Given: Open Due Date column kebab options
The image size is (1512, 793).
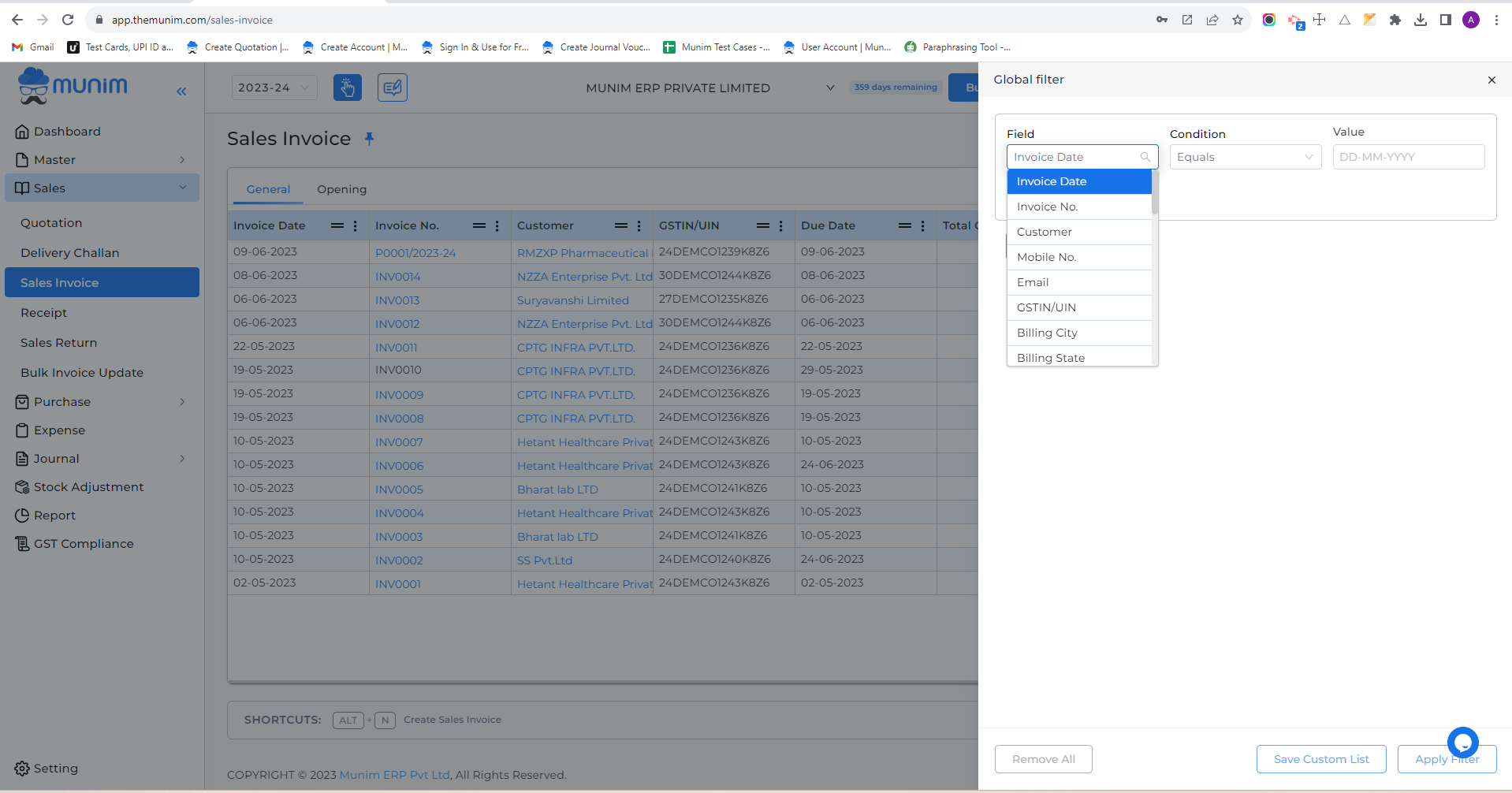Looking at the screenshot, I should point(923,225).
